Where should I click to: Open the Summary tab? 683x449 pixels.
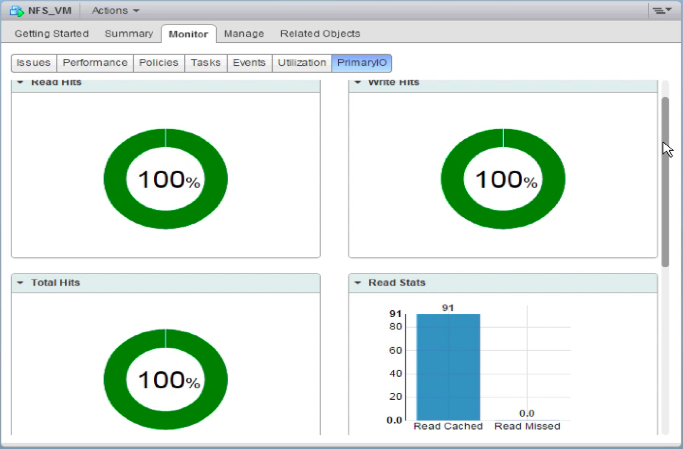pos(129,34)
